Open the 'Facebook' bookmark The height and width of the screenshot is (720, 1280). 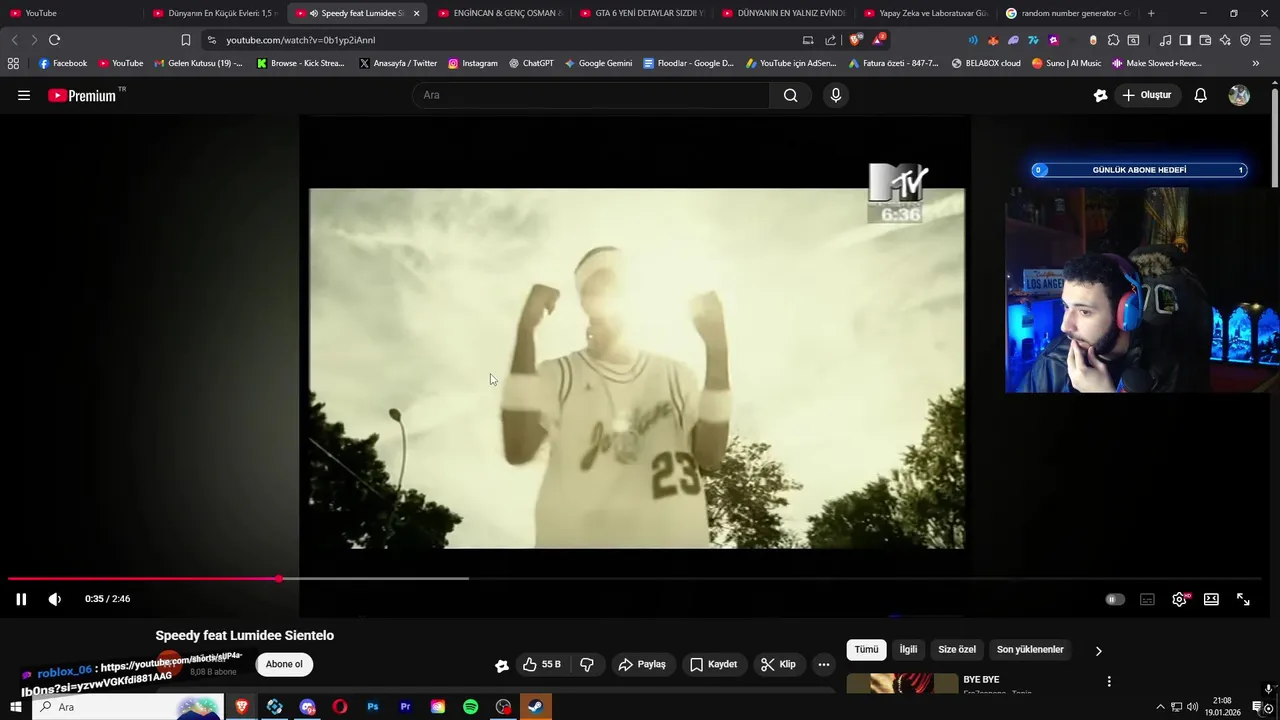point(63,63)
